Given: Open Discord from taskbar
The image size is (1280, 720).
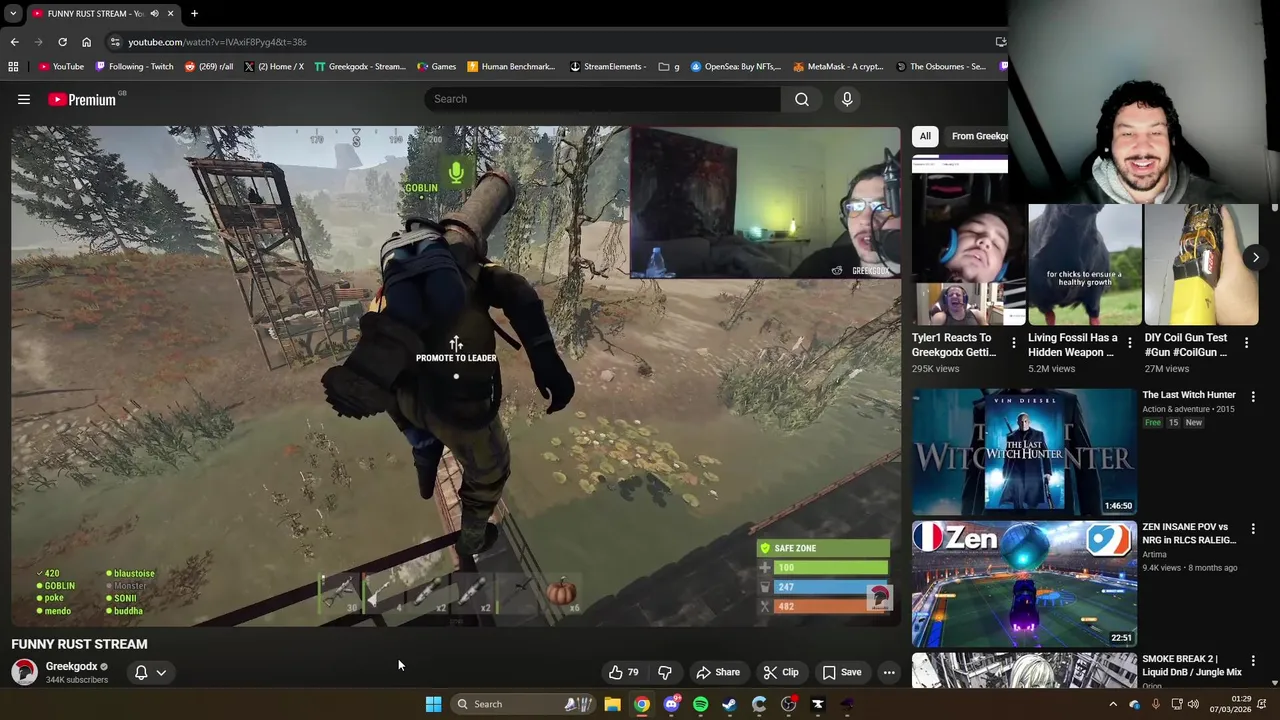Looking at the screenshot, I should [671, 704].
